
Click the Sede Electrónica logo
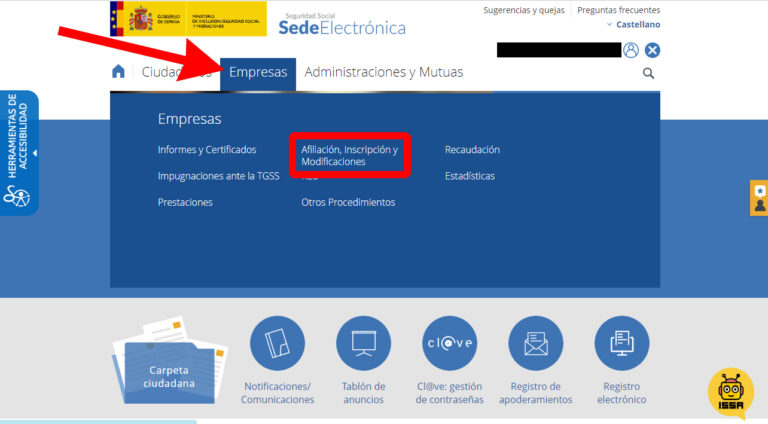tap(342, 26)
